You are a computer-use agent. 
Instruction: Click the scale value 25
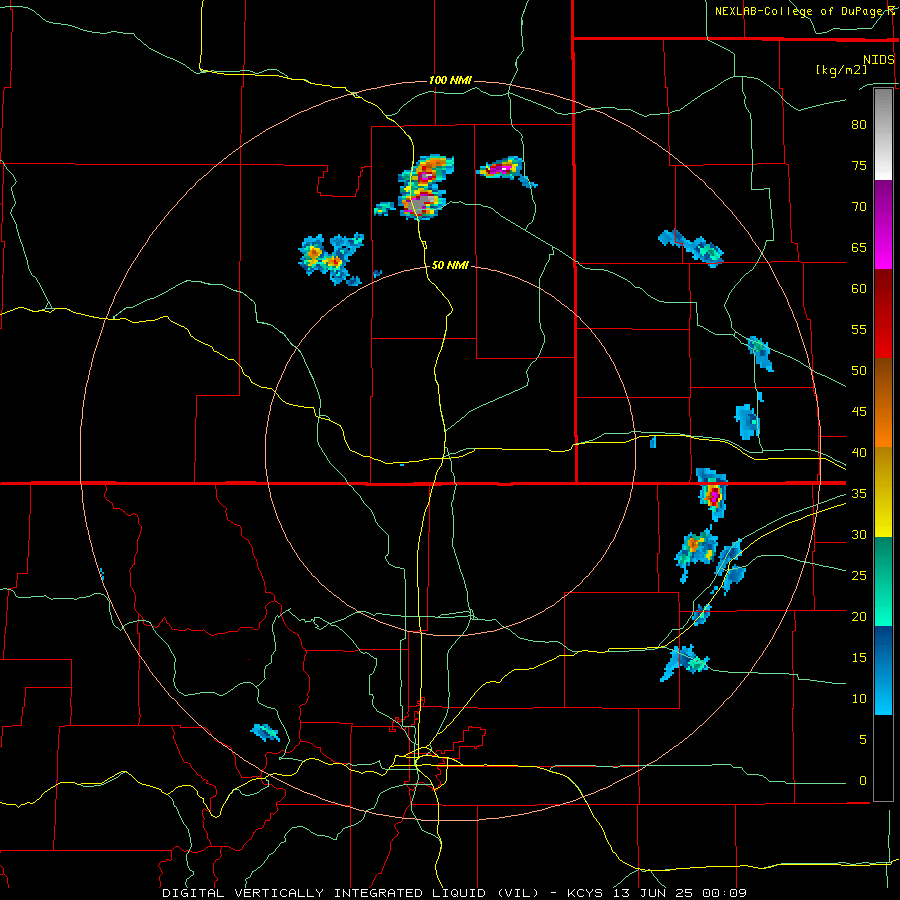[859, 575]
